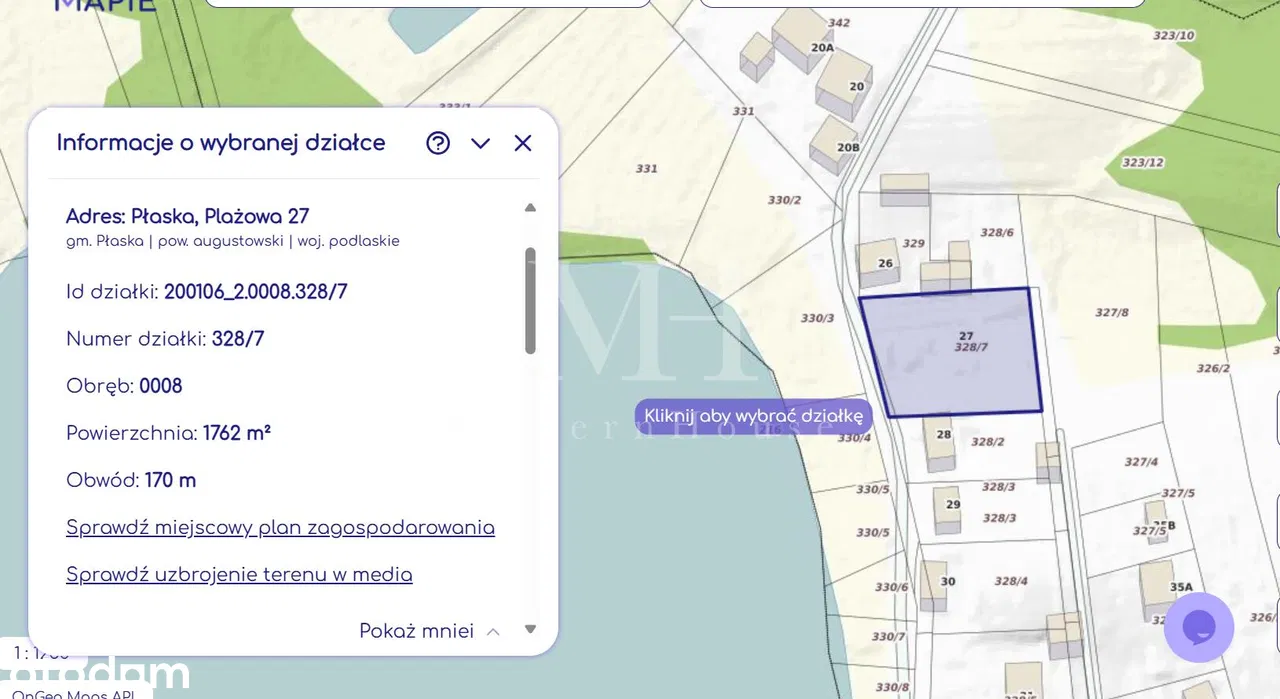Image resolution: width=1280 pixels, height=699 pixels.
Task: Select building 35A on the map
Action: coord(1158,587)
